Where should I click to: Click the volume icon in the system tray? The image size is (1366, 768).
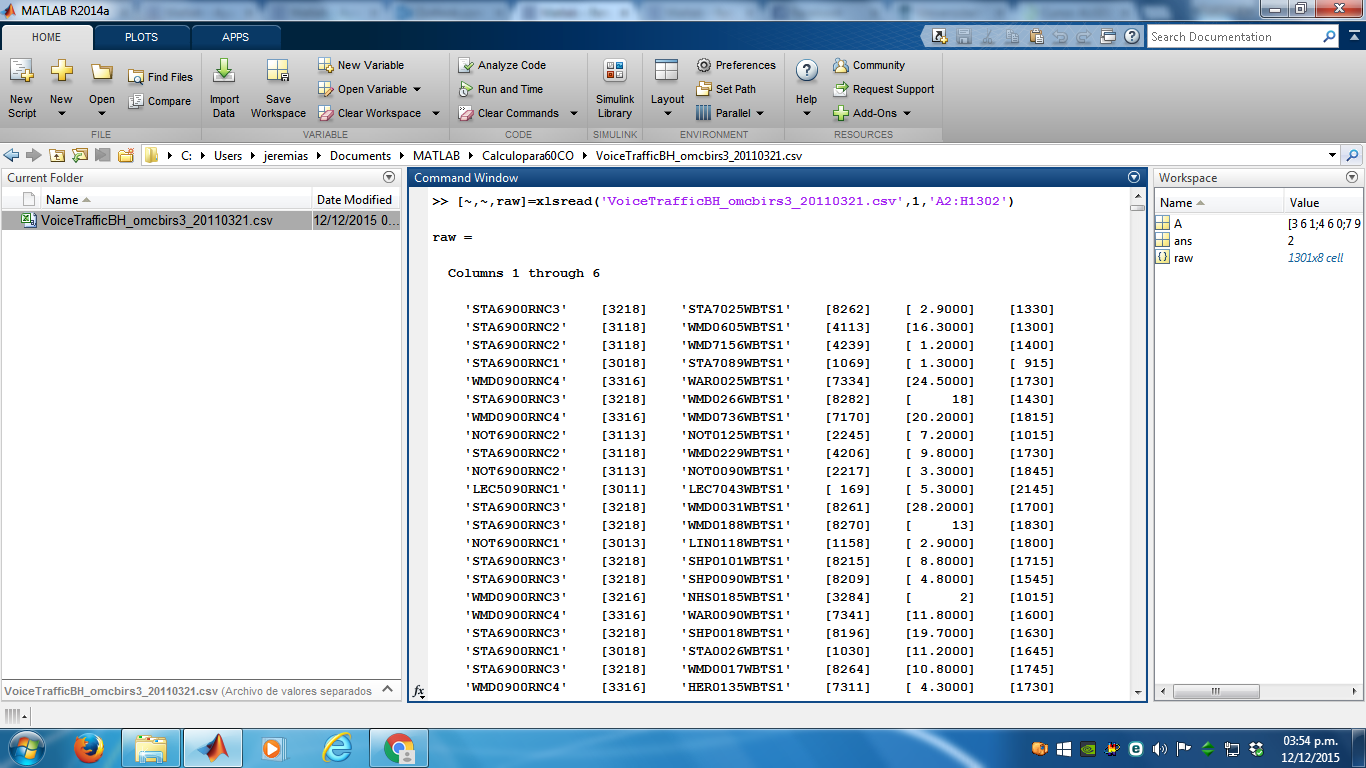pos(1160,748)
